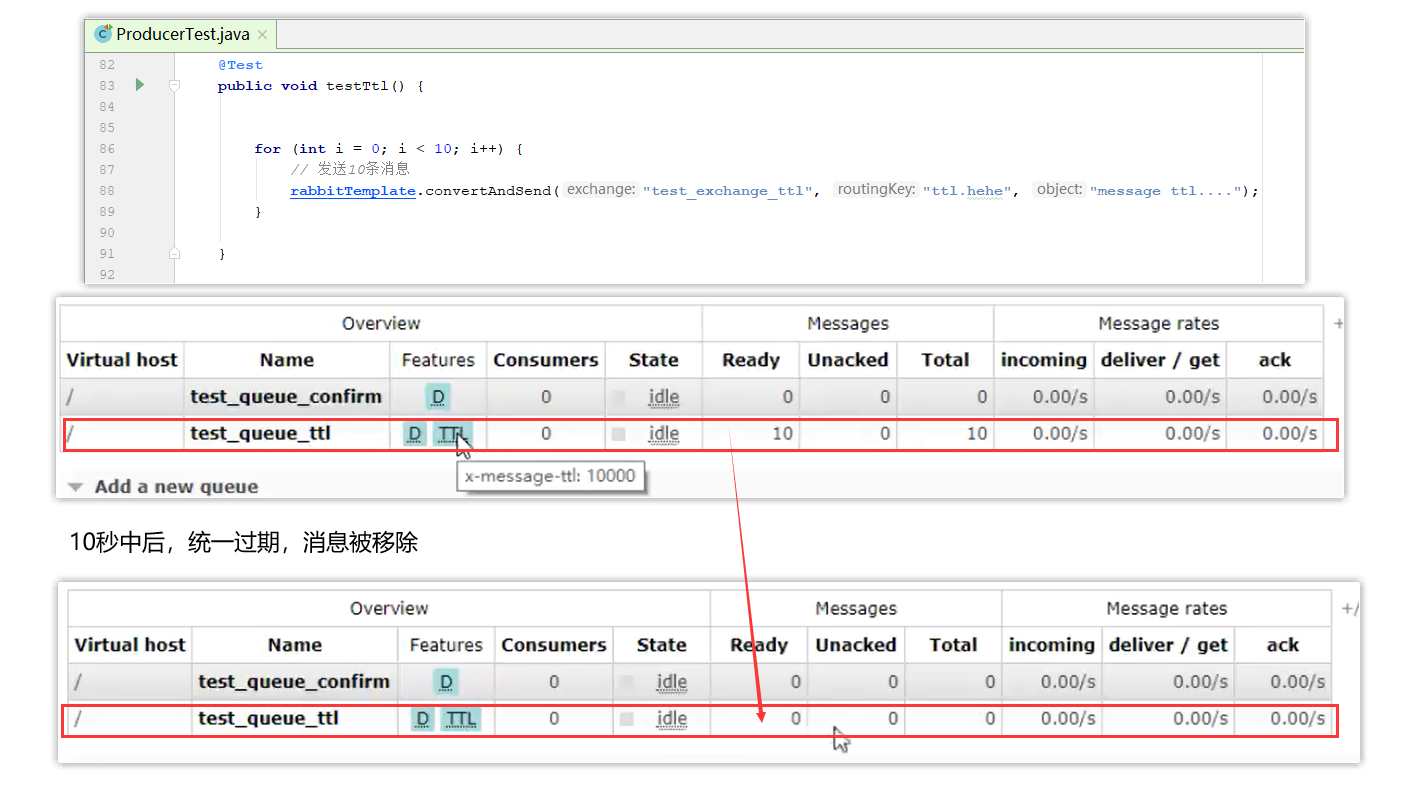Viewport: 1407px width, 788px height.
Task: Click D feature badge of upper test_queue_ttl
Action: click(414, 434)
